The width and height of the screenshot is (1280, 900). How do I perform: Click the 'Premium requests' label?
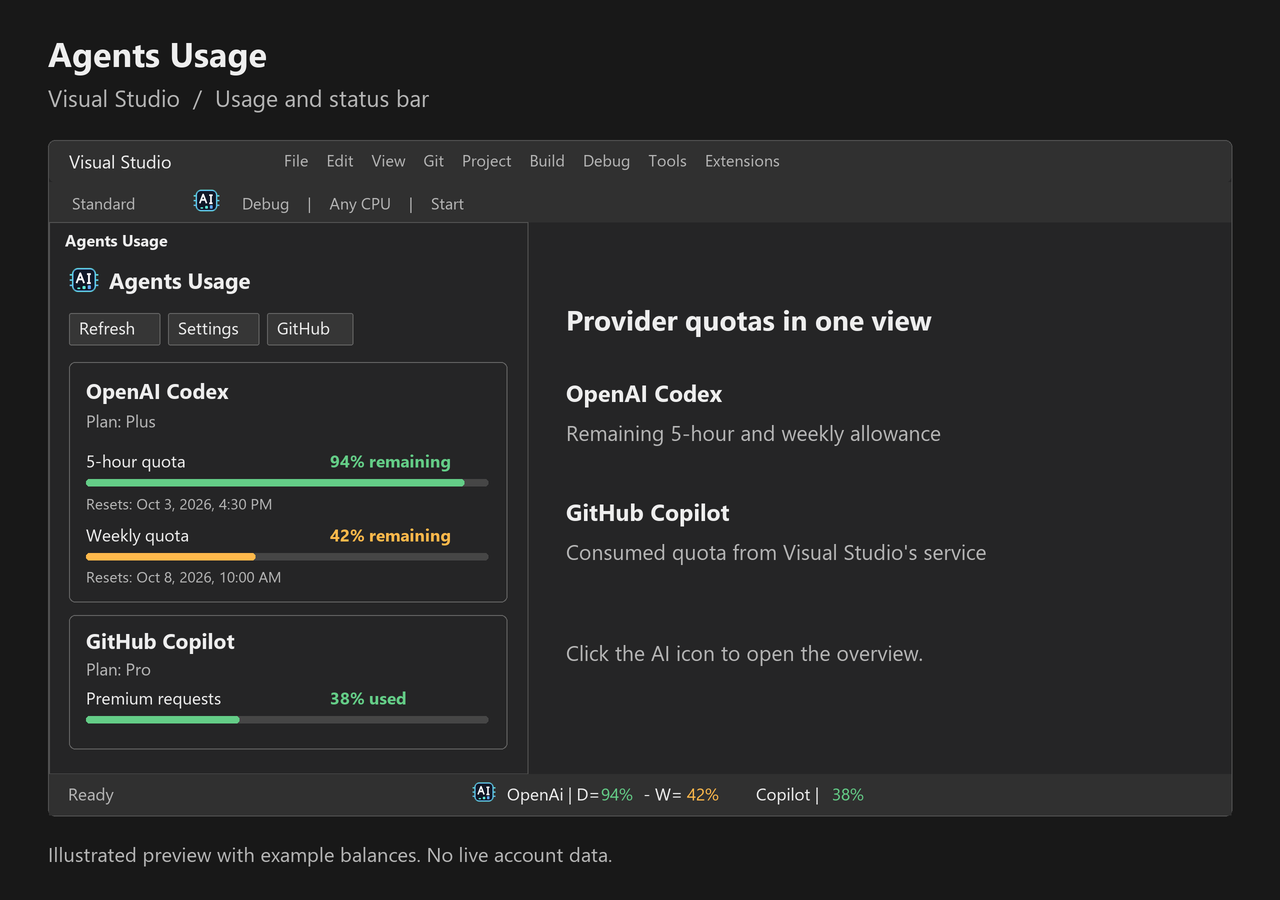click(153, 699)
